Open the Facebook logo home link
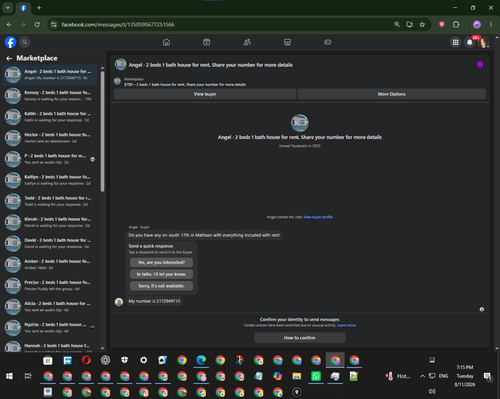The height and width of the screenshot is (399, 500). coord(10,42)
